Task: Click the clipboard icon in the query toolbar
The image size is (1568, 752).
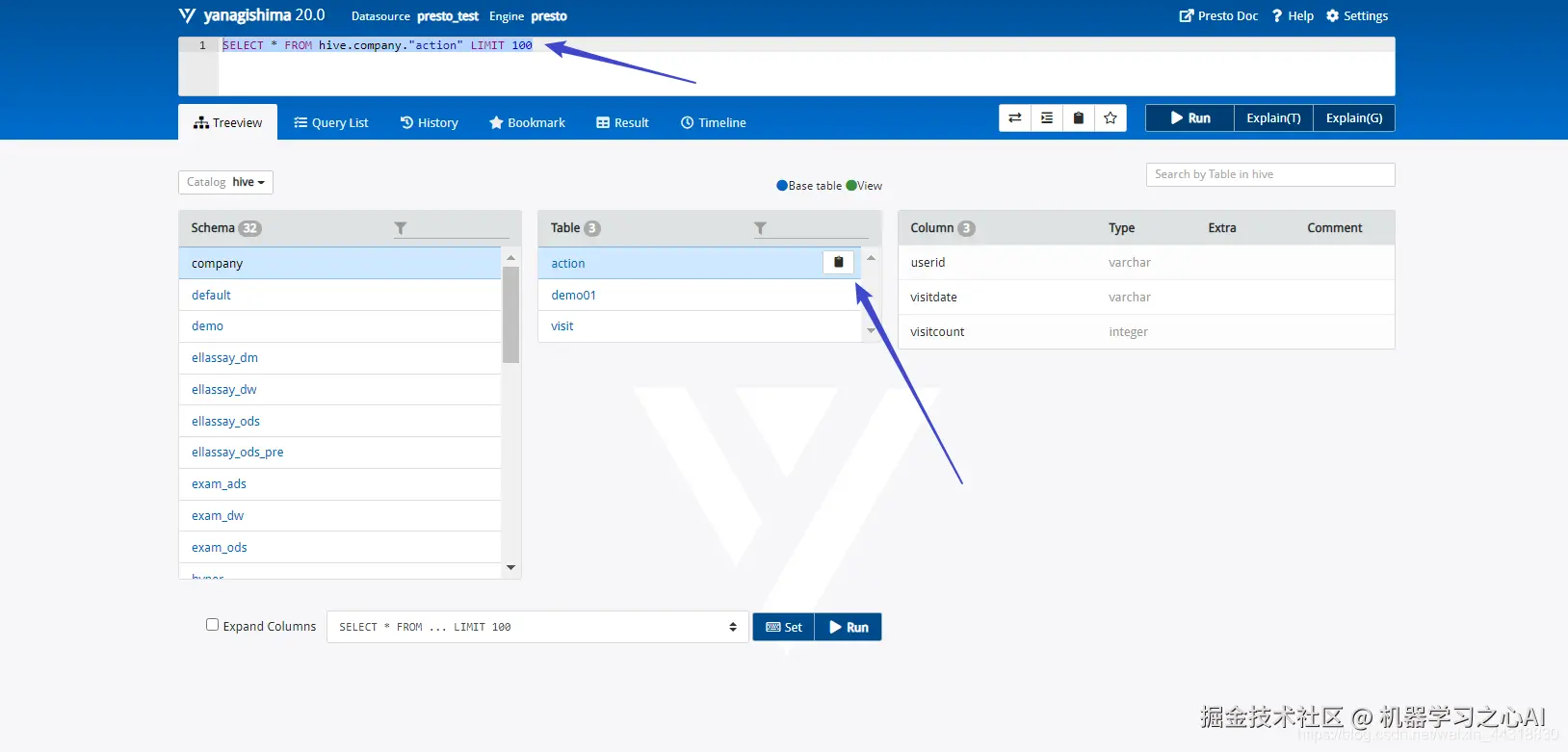Action: [1079, 118]
